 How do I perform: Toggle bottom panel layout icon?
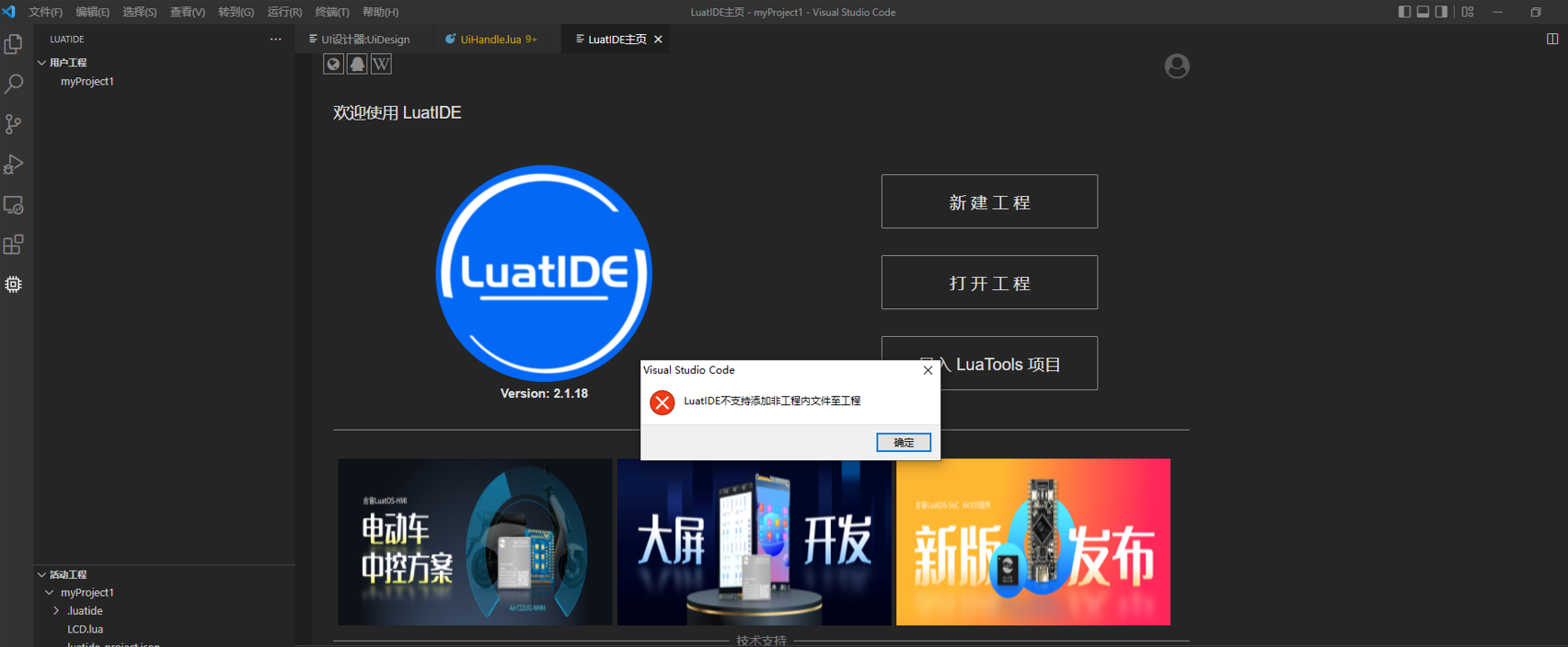pyautogui.click(x=1423, y=12)
